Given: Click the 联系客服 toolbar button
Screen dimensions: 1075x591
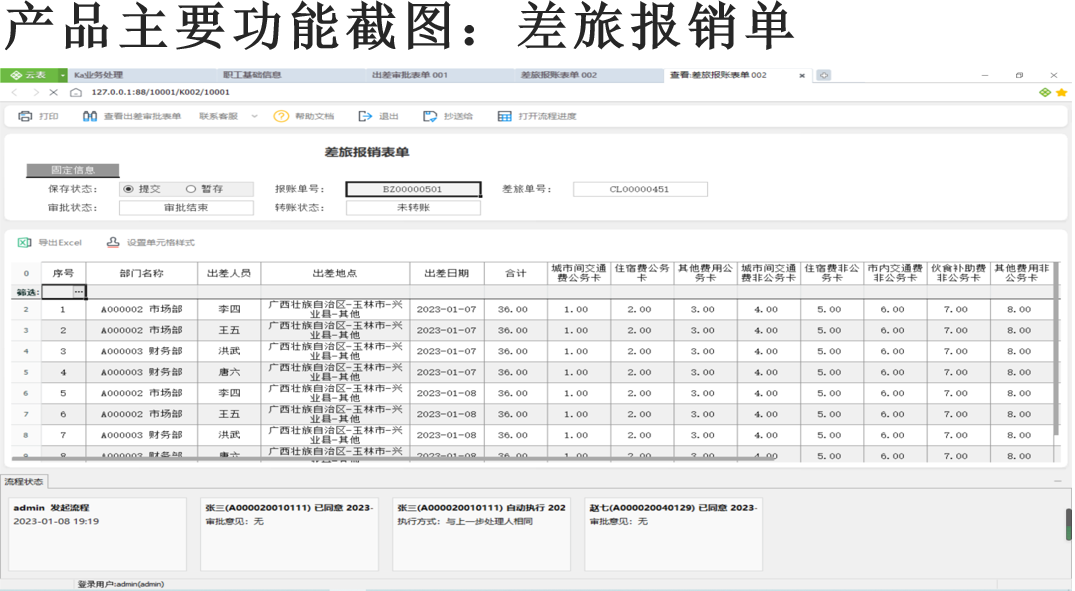Looking at the screenshot, I should coord(219,117).
